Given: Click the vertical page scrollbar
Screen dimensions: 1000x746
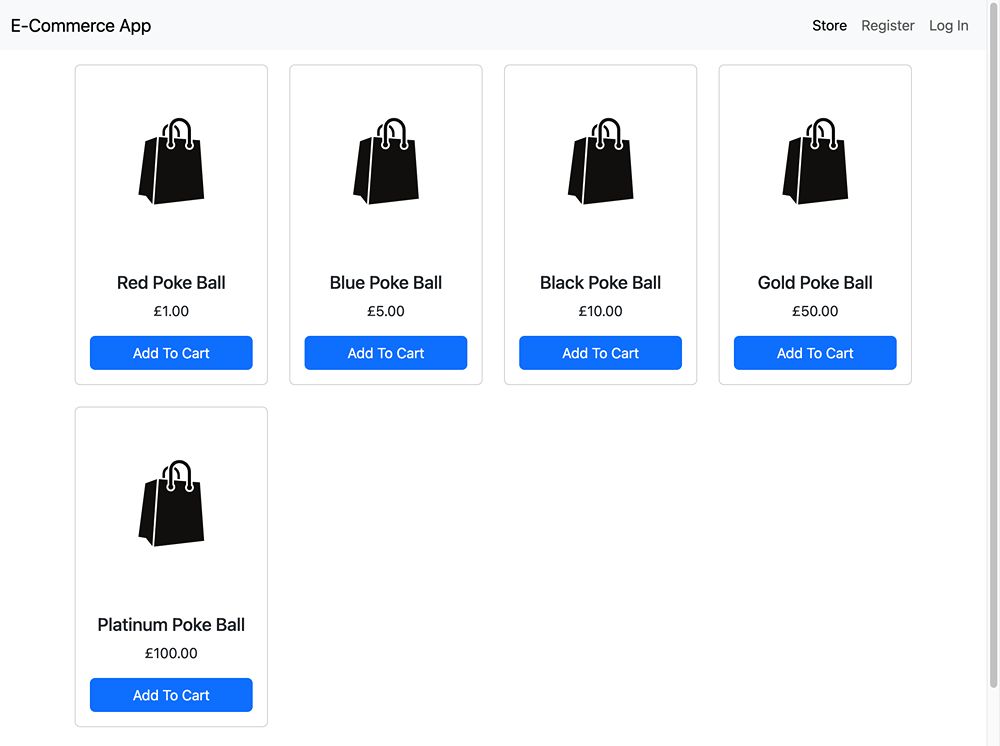Looking at the screenshot, I should coord(993,370).
